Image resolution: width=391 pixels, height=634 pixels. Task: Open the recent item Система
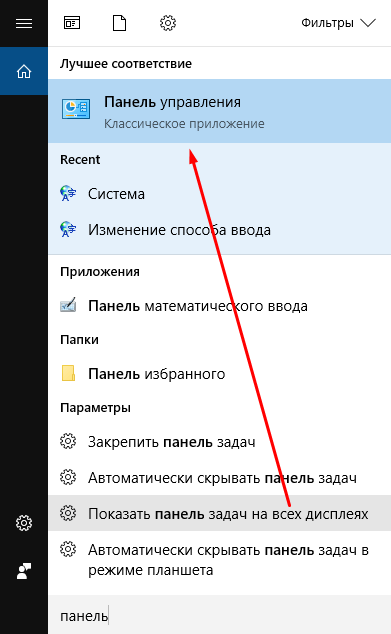pyautogui.click(x=220, y=194)
